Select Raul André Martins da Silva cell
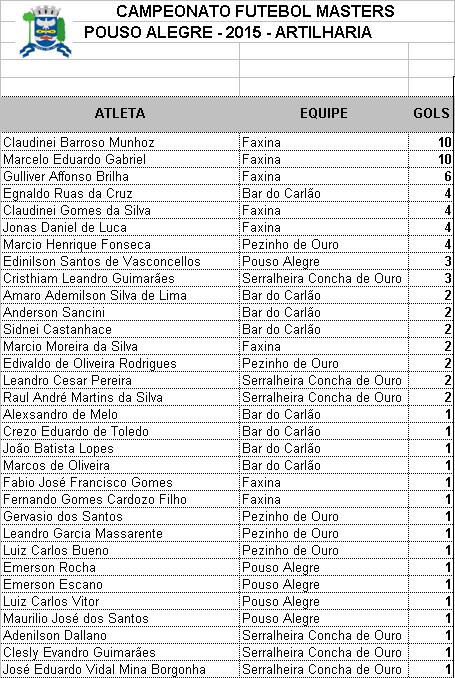455x678 pixels. click(x=120, y=397)
